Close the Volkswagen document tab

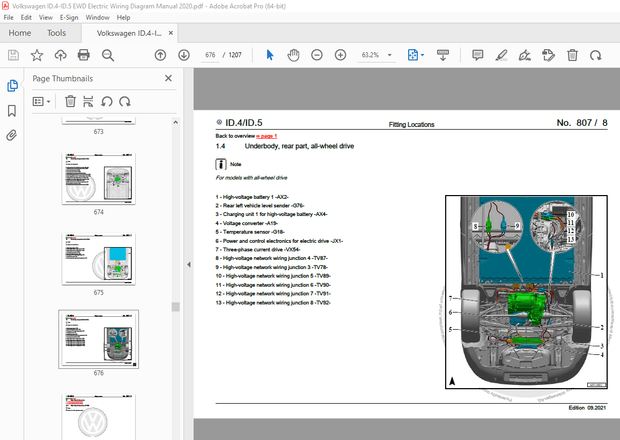pos(171,33)
